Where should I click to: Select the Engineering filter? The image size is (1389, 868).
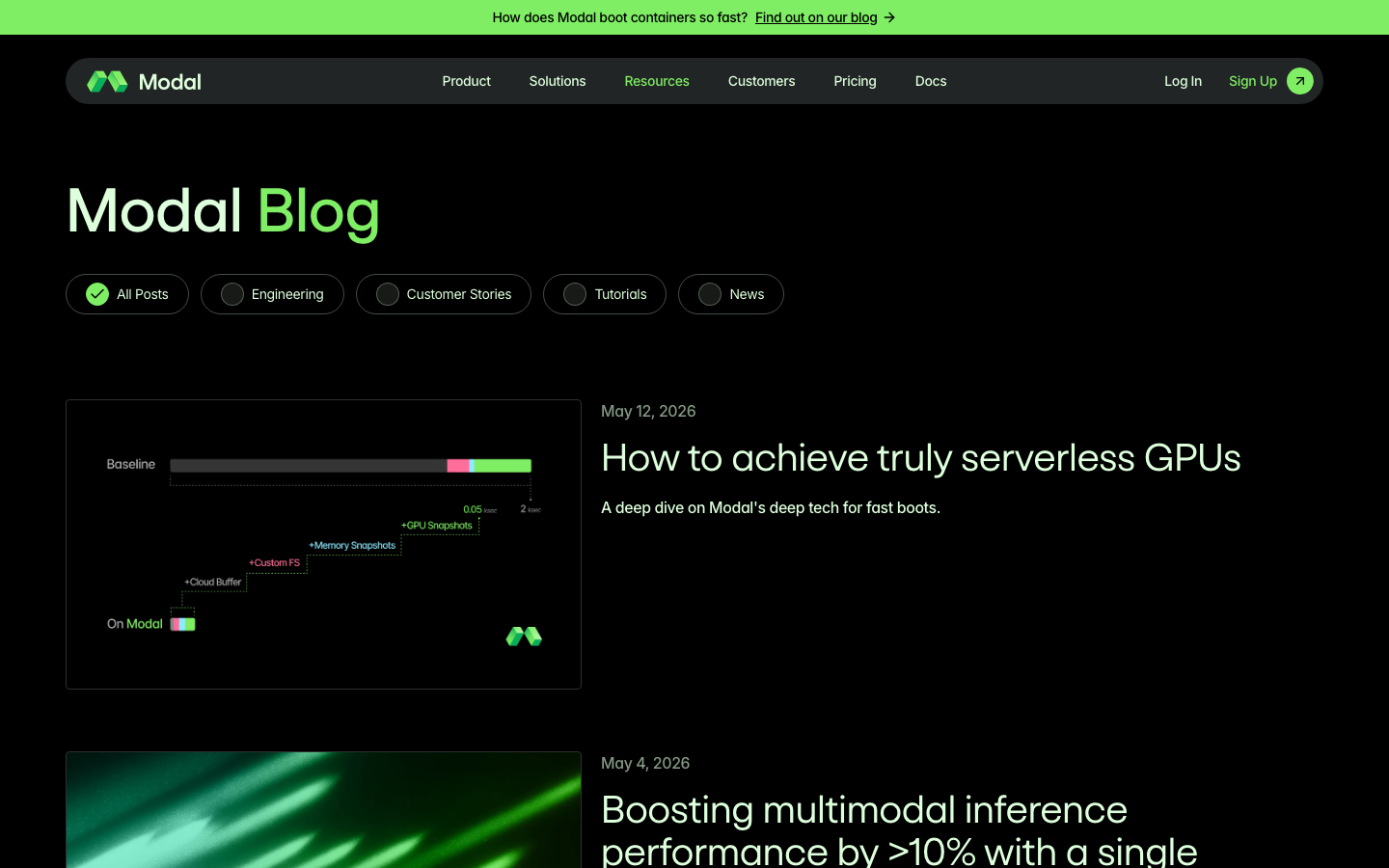tap(272, 294)
